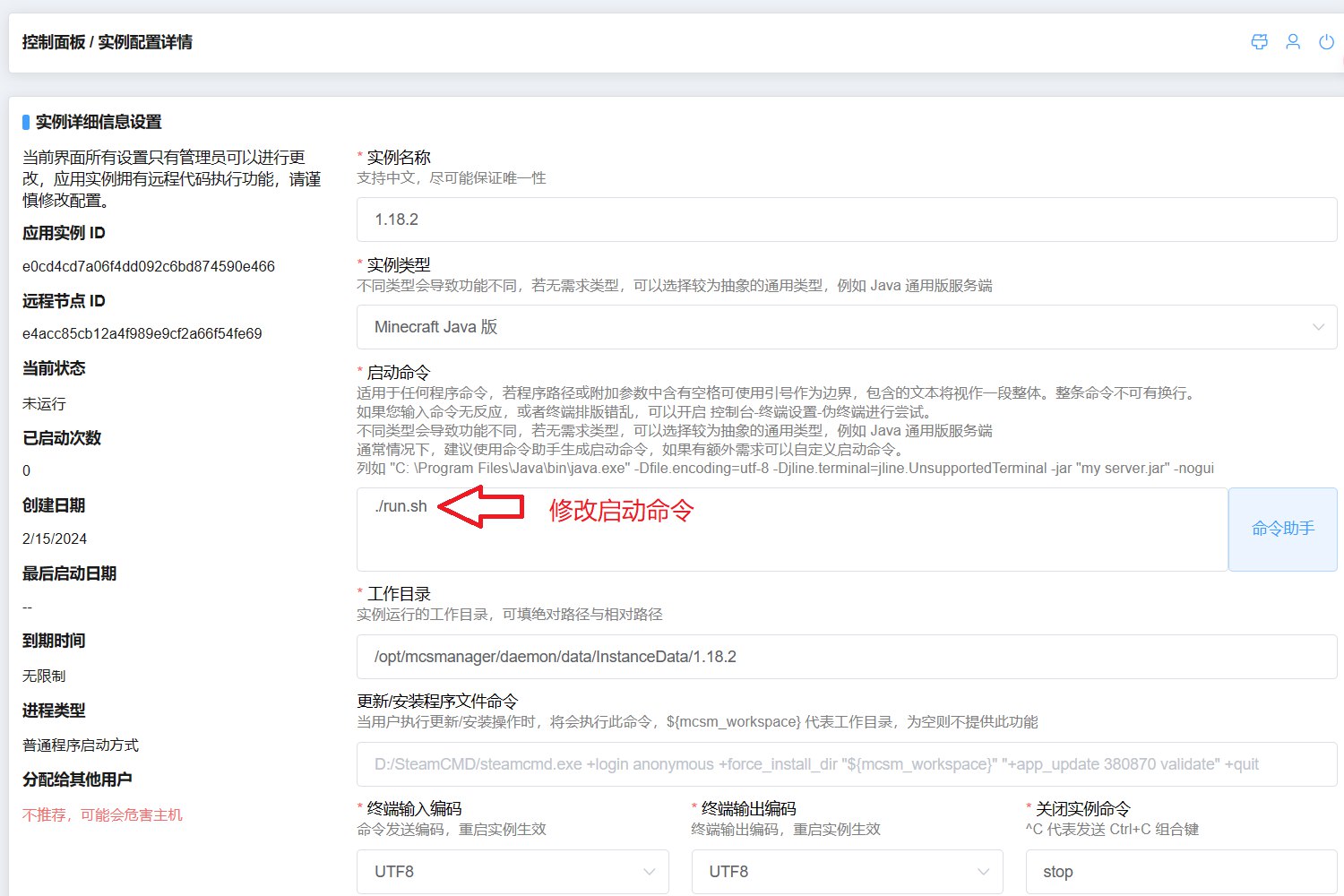Click the 命令助手 button
1344x896 pixels.
coord(1282,529)
